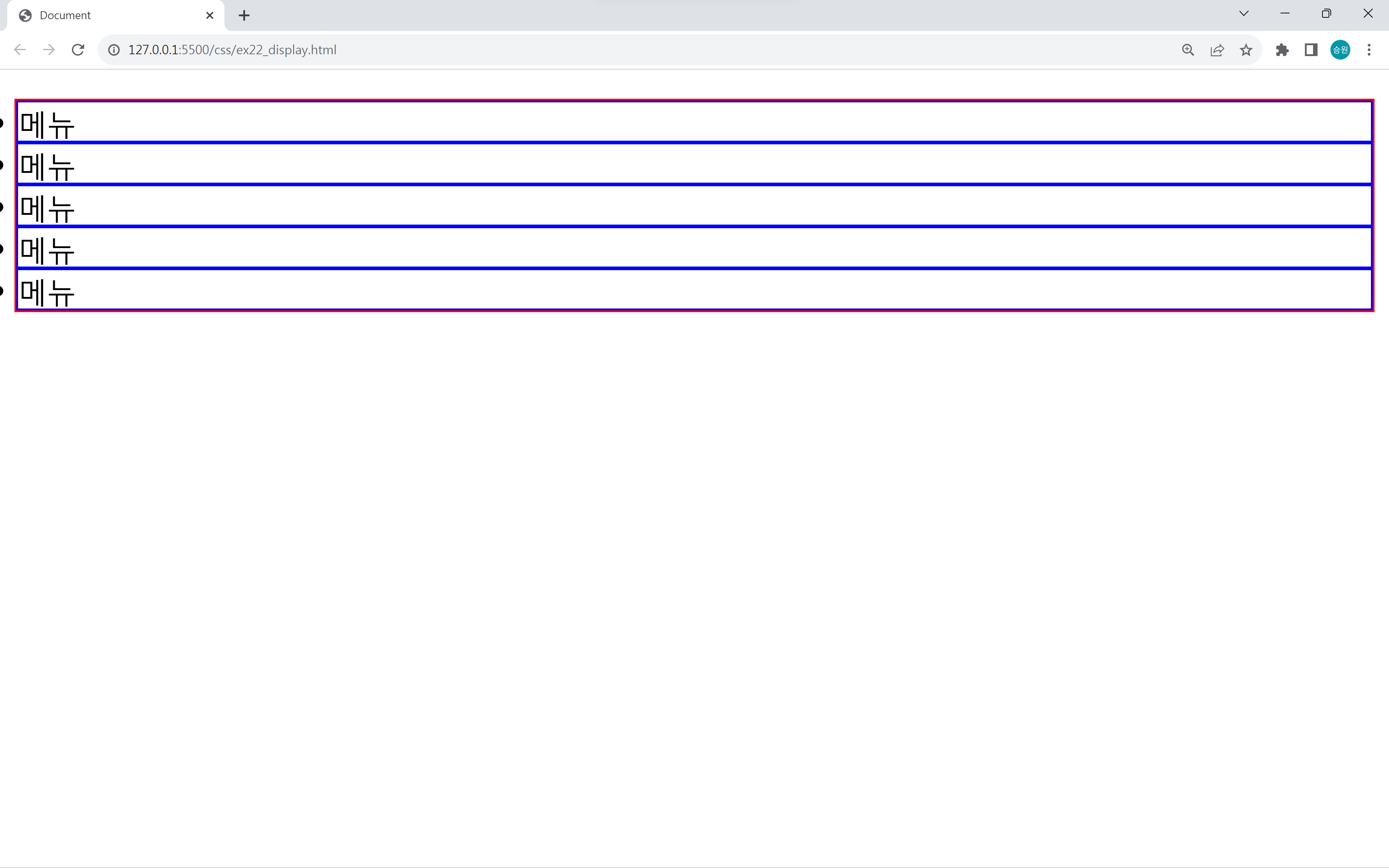Bookmark this tab with the star

[1246, 50]
